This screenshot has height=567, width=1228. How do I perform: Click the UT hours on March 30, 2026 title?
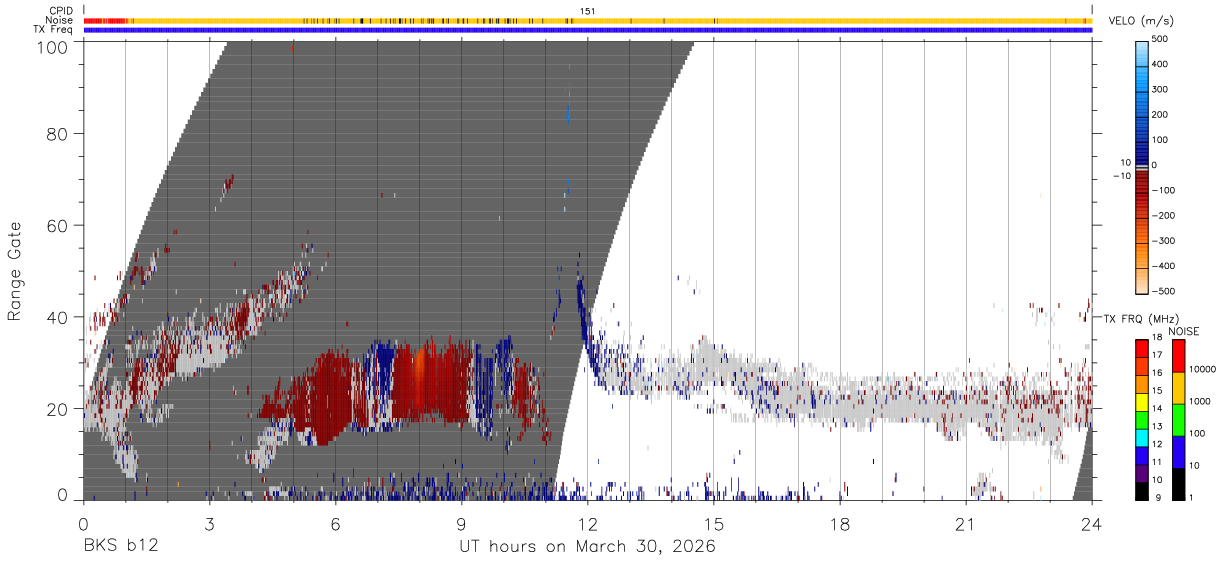click(x=587, y=547)
